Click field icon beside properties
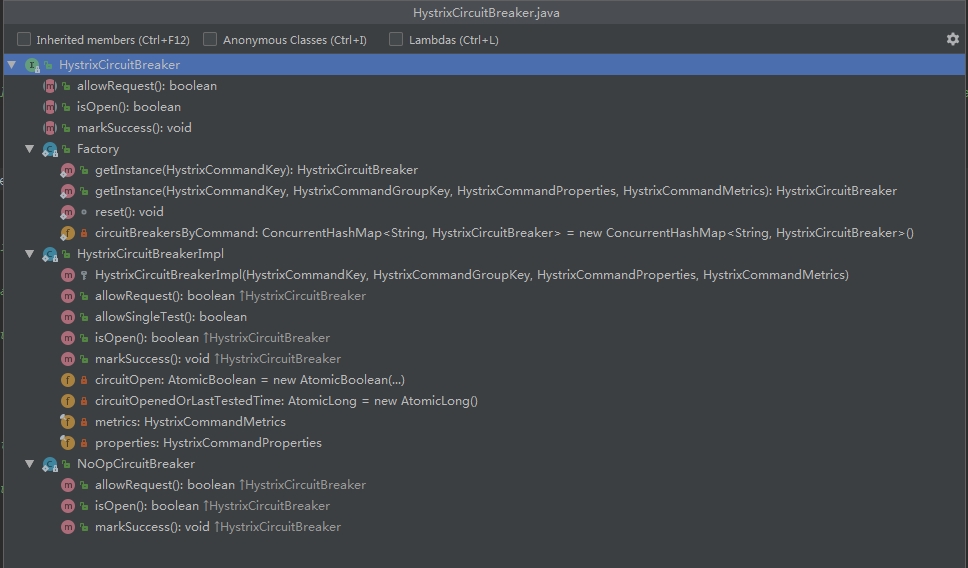The width and height of the screenshot is (968, 568). (67, 443)
